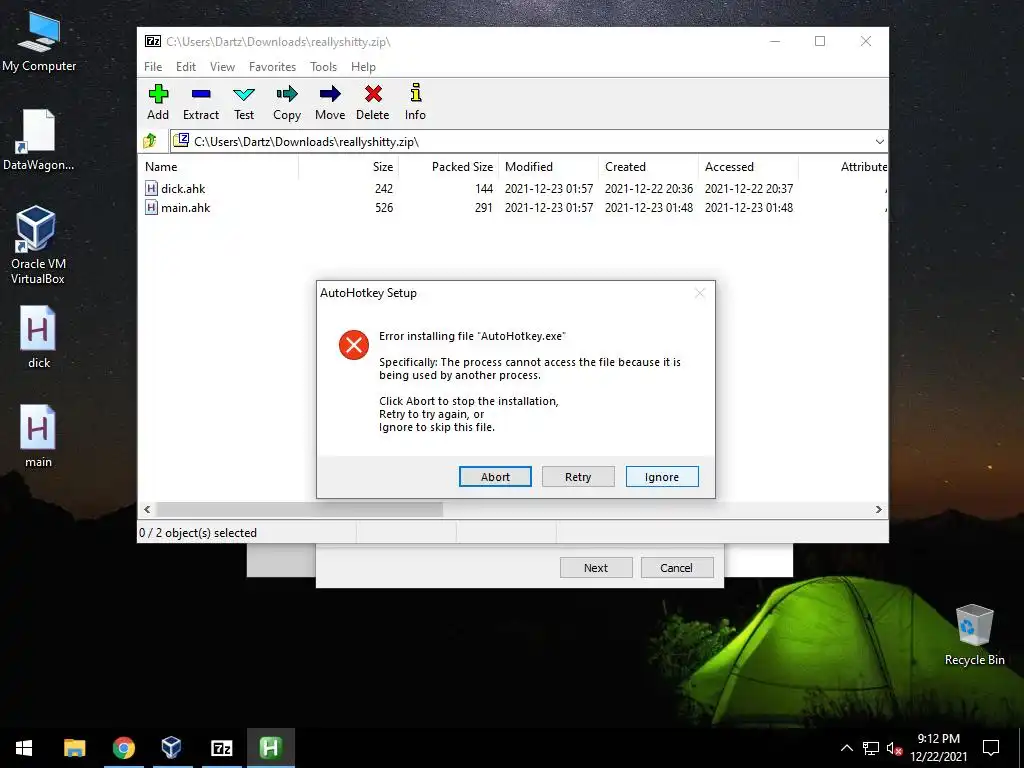Image resolution: width=1024 pixels, height=768 pixels.
Task: Click Retry to try installing again
Action: pyautogui.click(x=578, y=477)
